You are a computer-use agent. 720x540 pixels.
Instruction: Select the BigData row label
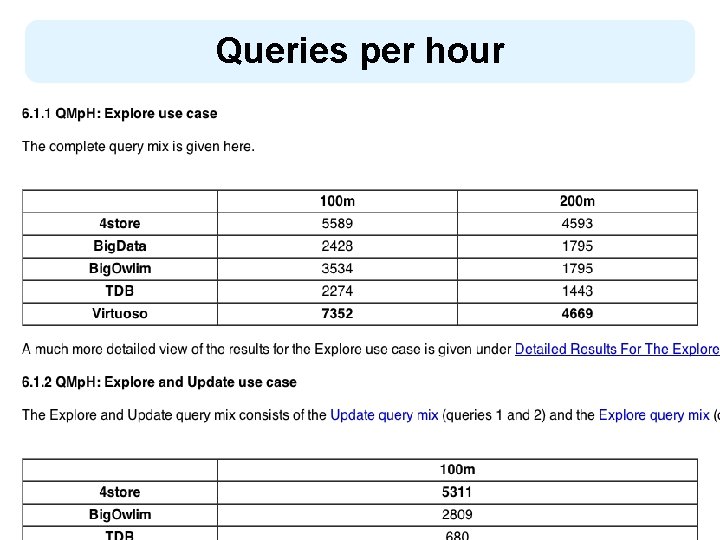click(x=120, y=246)
